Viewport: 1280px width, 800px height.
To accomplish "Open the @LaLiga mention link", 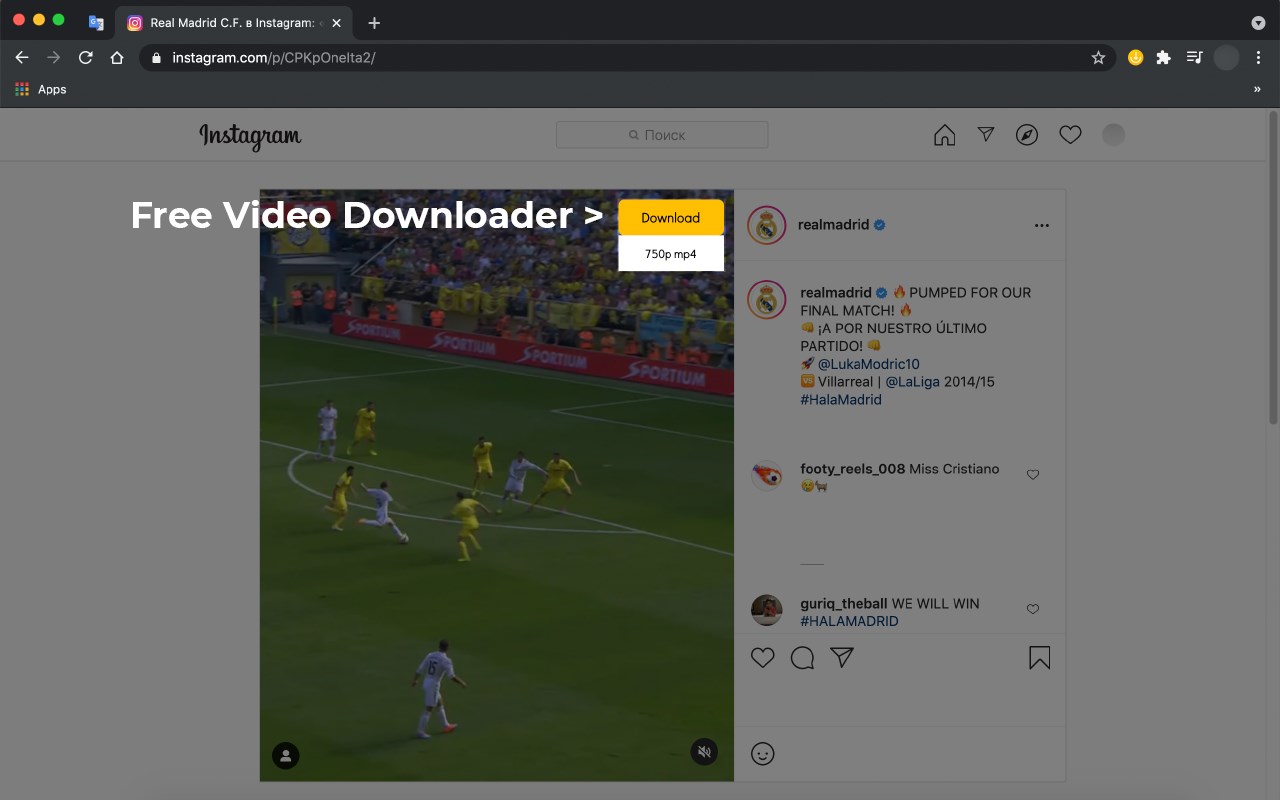I will coord(912,382).
